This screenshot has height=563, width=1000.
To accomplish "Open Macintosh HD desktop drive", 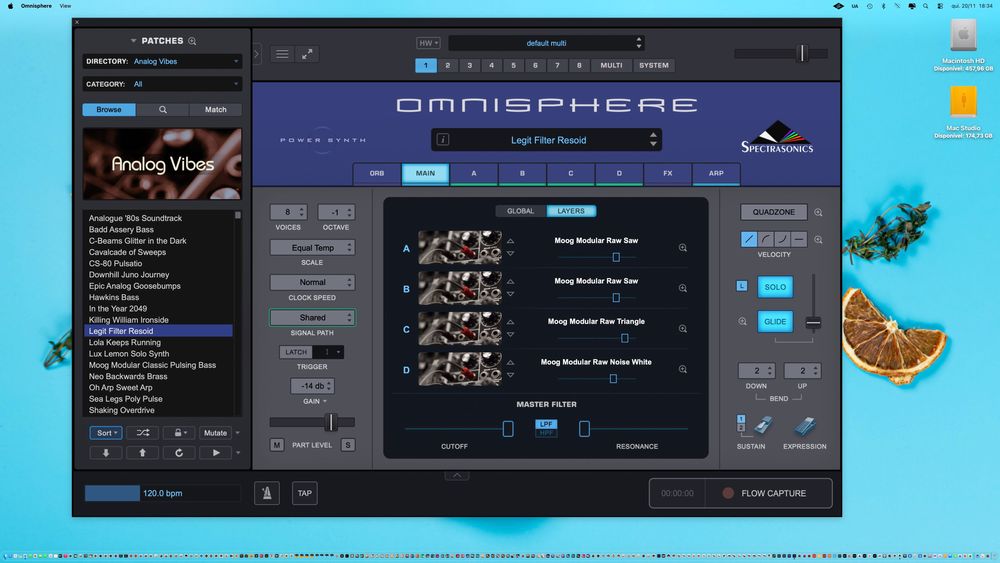I will coord(963,35).
